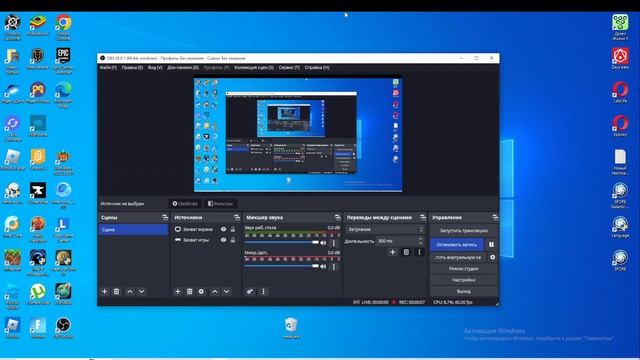Move scene up in the Сцены panel
640x360 pixels.
coord(129,291)
